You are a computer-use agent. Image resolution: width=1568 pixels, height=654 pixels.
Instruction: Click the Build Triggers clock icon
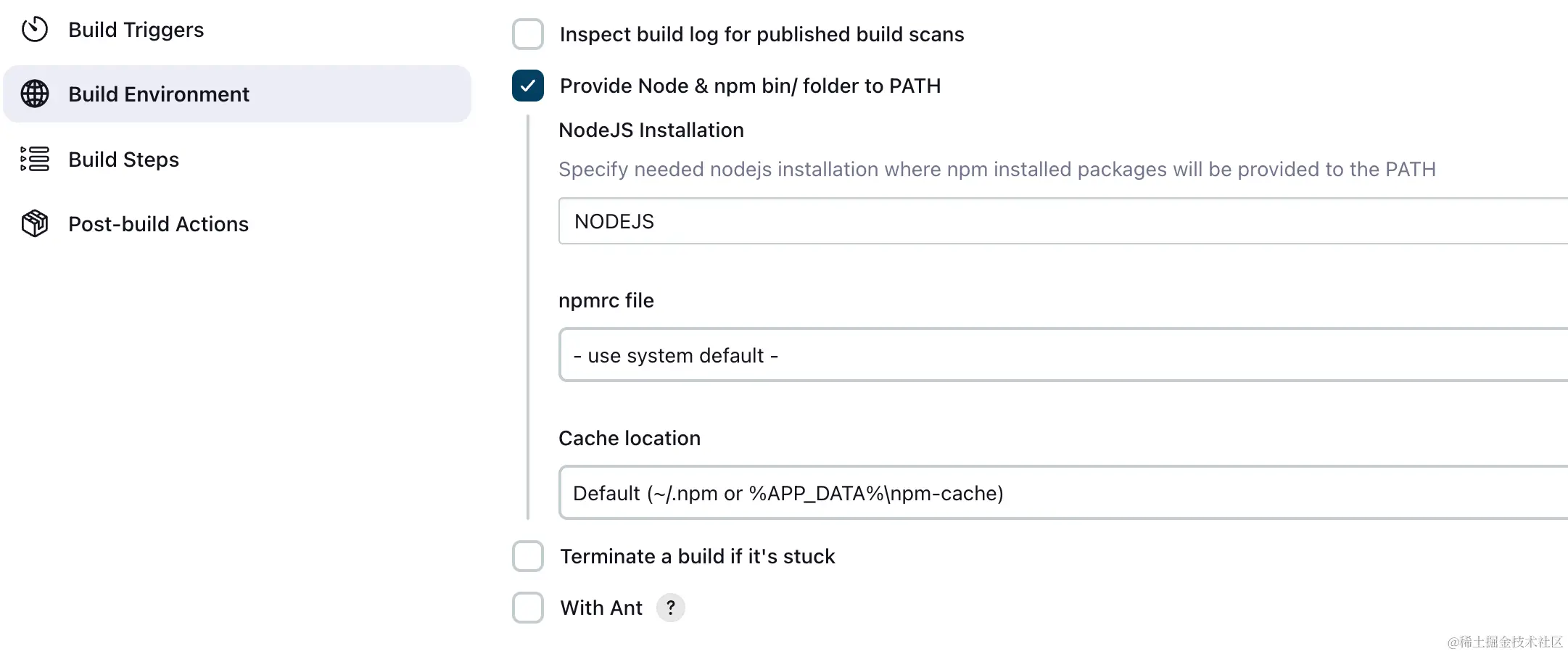pyautogui.click(x=35, y=30)
